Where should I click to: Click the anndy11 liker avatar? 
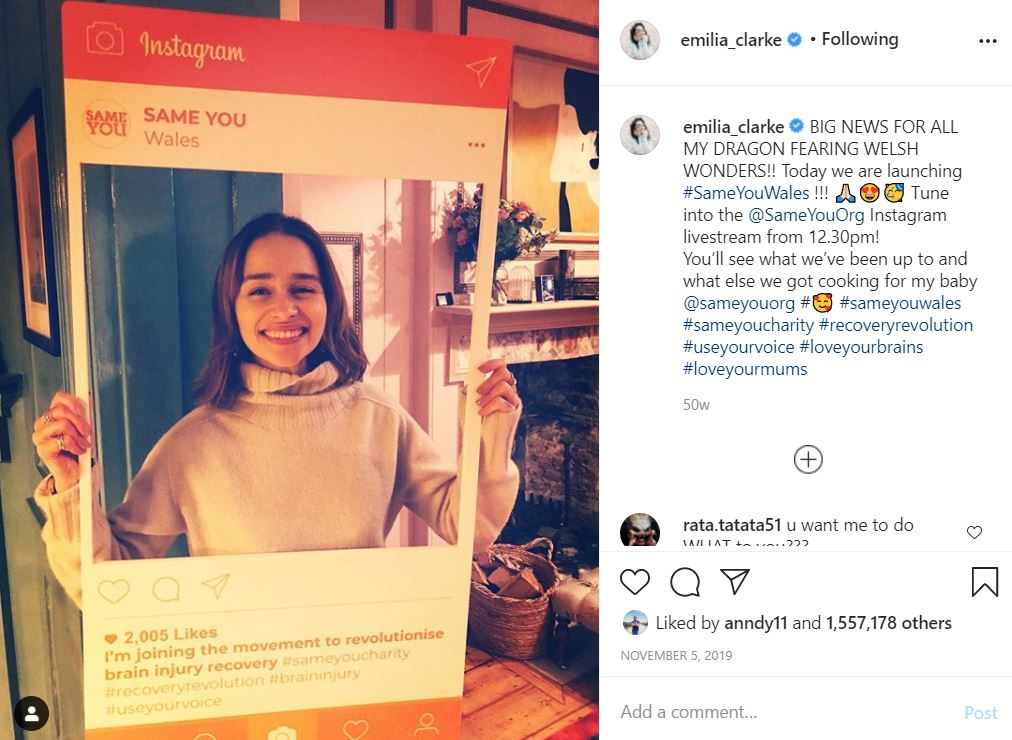pos(635,623)
